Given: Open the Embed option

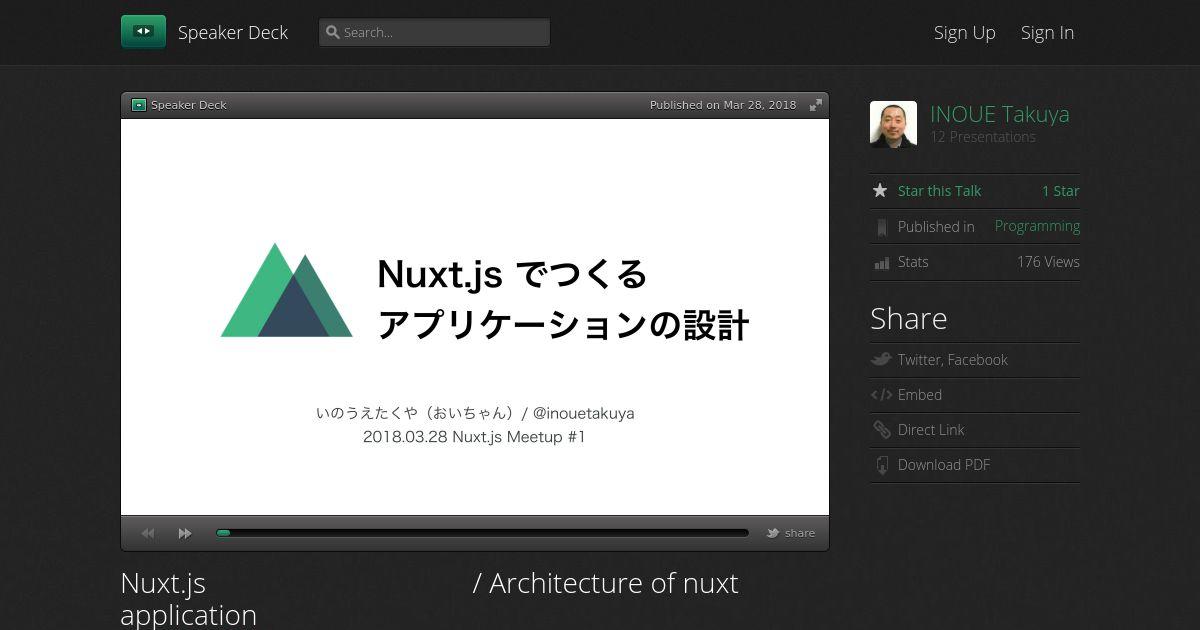Looking at the screenshot, I should coord(920,395).
